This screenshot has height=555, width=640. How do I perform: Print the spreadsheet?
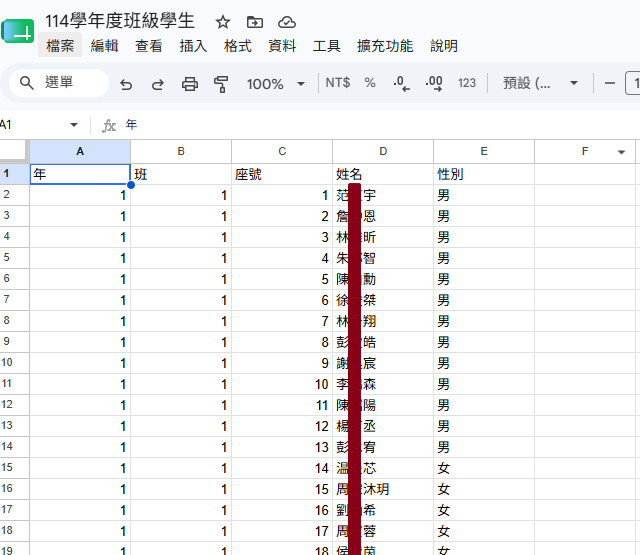point(190,84)
